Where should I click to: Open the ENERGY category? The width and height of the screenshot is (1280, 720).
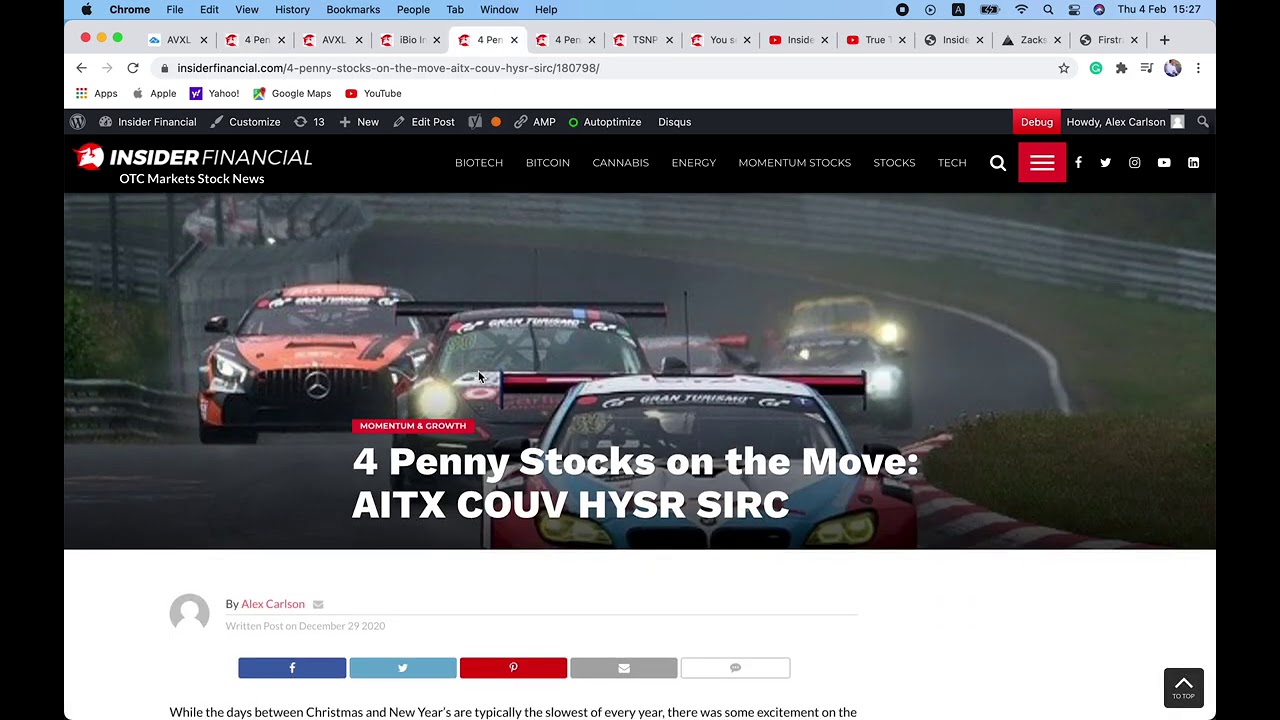coord(694,162)
